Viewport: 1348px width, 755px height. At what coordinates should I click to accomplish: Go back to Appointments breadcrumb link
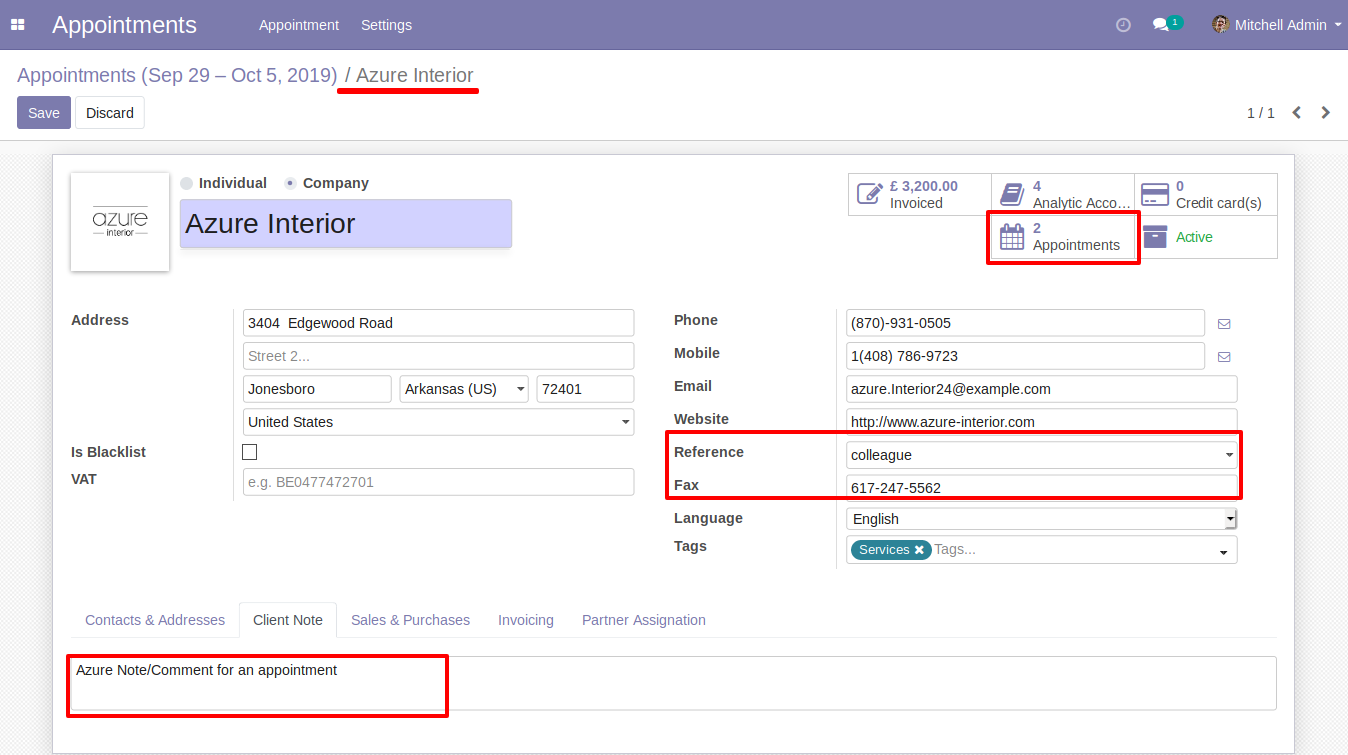(x=177, y=75)
